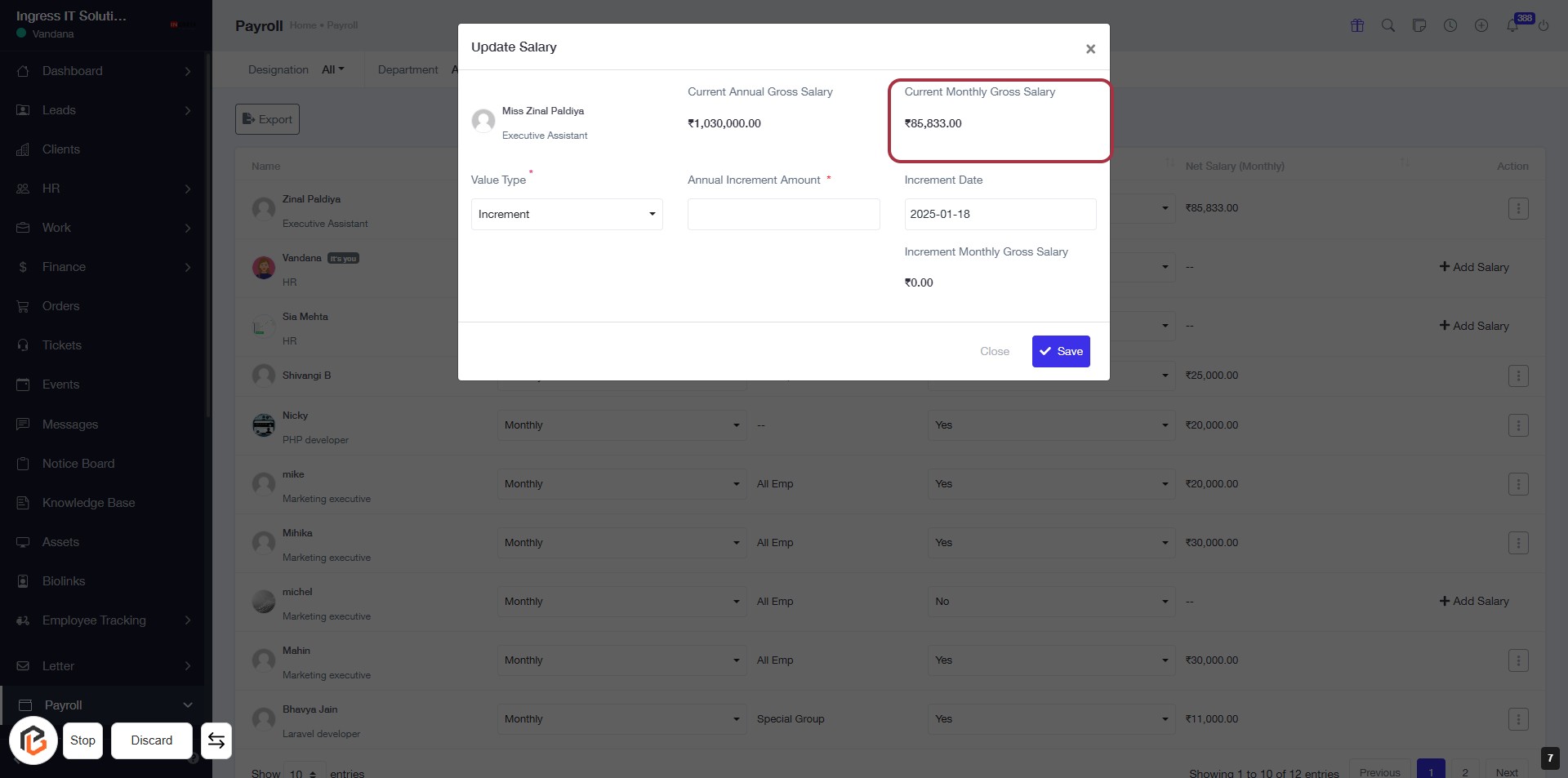Click three-dot action menu for Nicky
The image size is (1568, 778).
pyautogui.click(x=1518, y=425)
